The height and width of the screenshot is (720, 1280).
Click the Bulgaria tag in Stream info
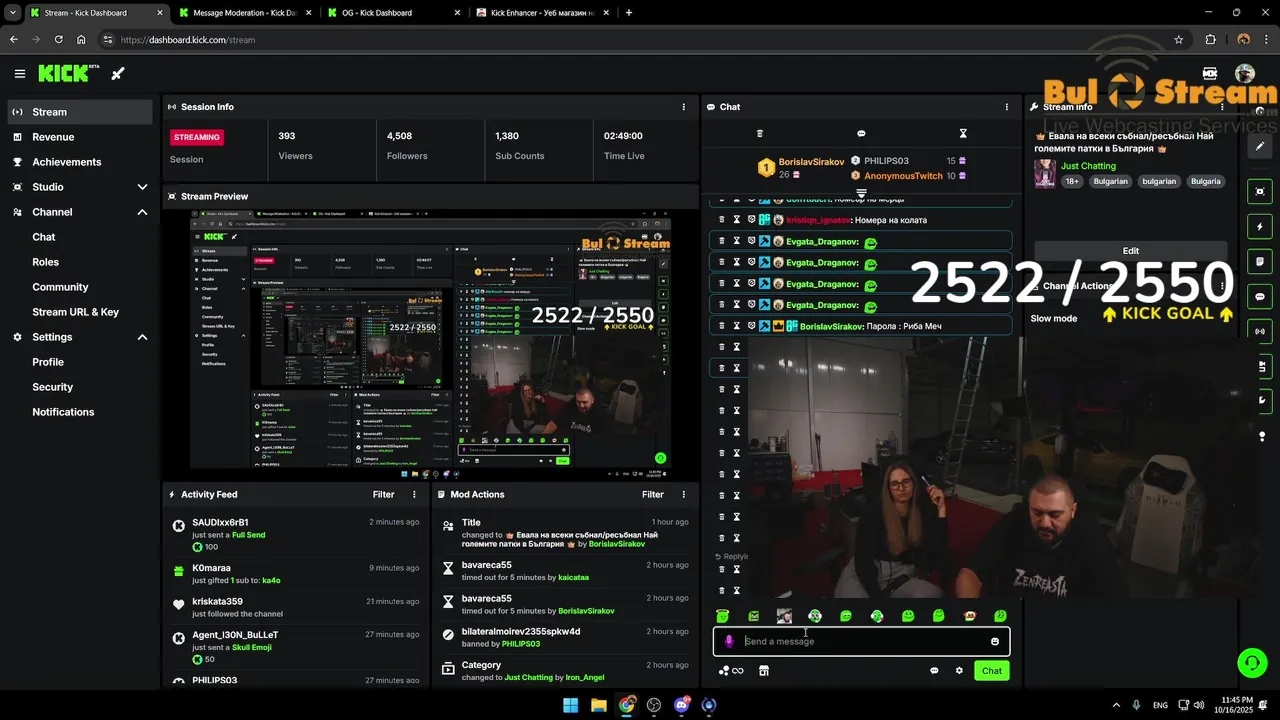click(1206, 182)
